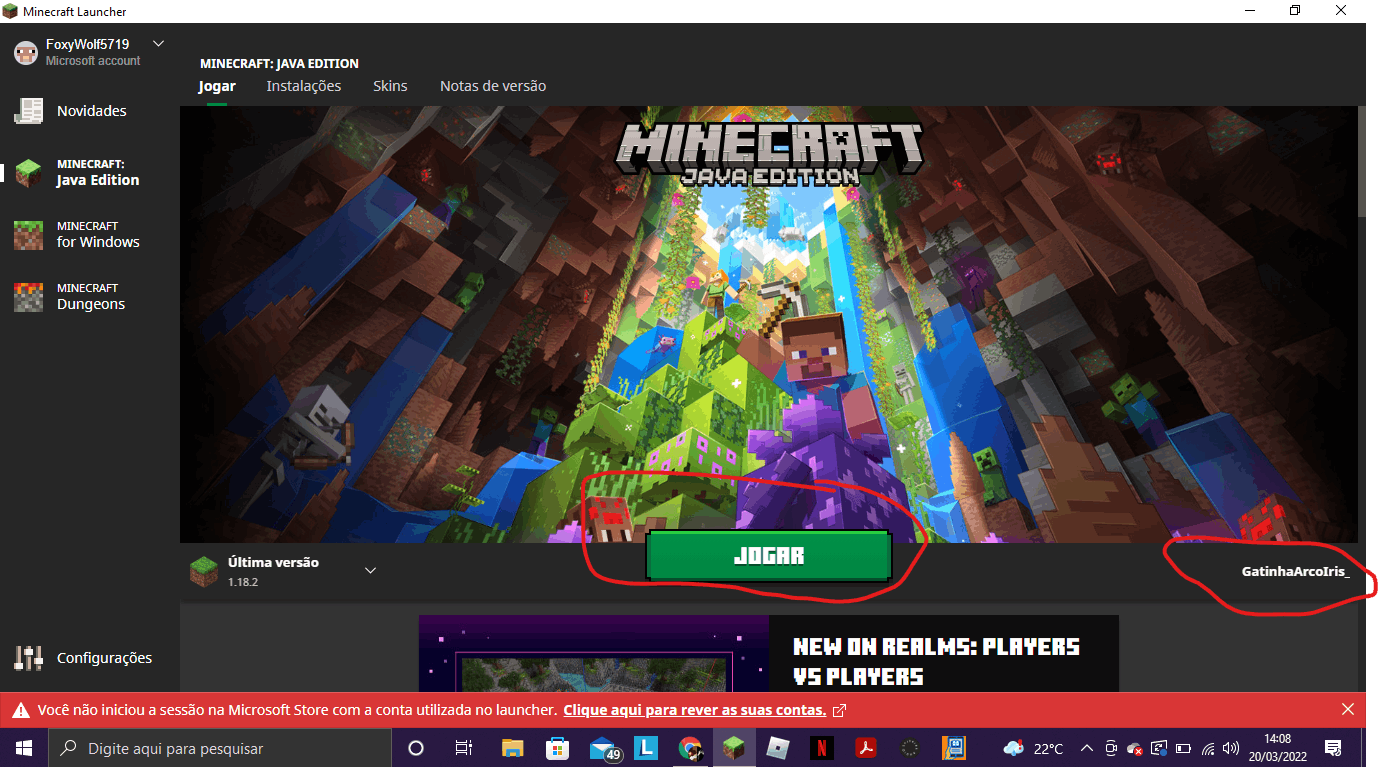Click the warning triangle icon in banner
Image resolution: width=1378 pixels, height=767 pixels.
point(20,711)
